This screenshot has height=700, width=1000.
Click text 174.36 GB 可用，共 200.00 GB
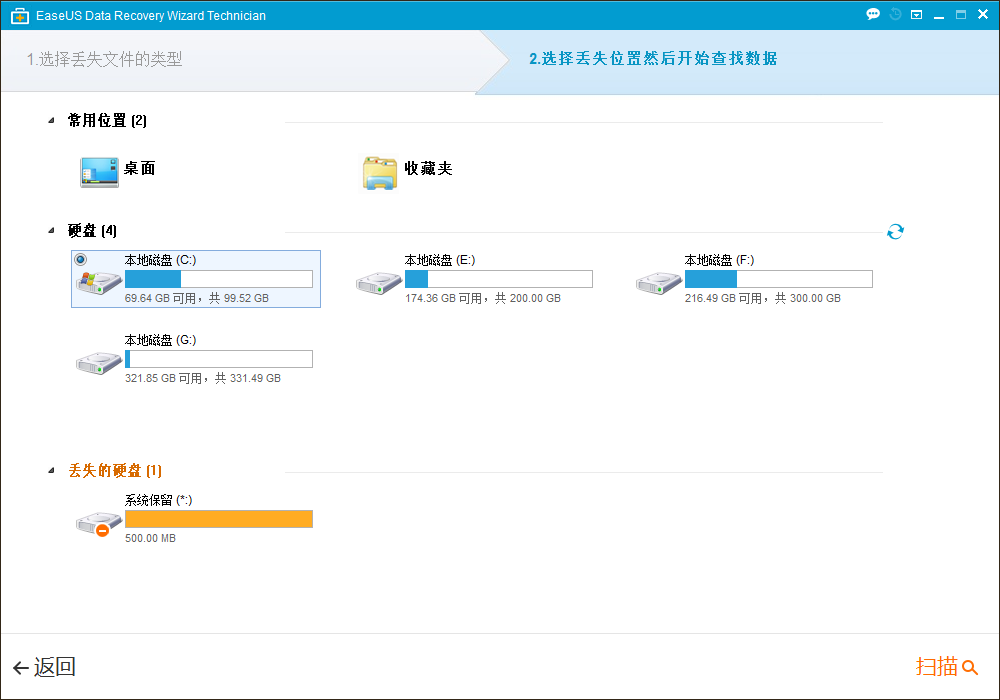click(483, 298)
